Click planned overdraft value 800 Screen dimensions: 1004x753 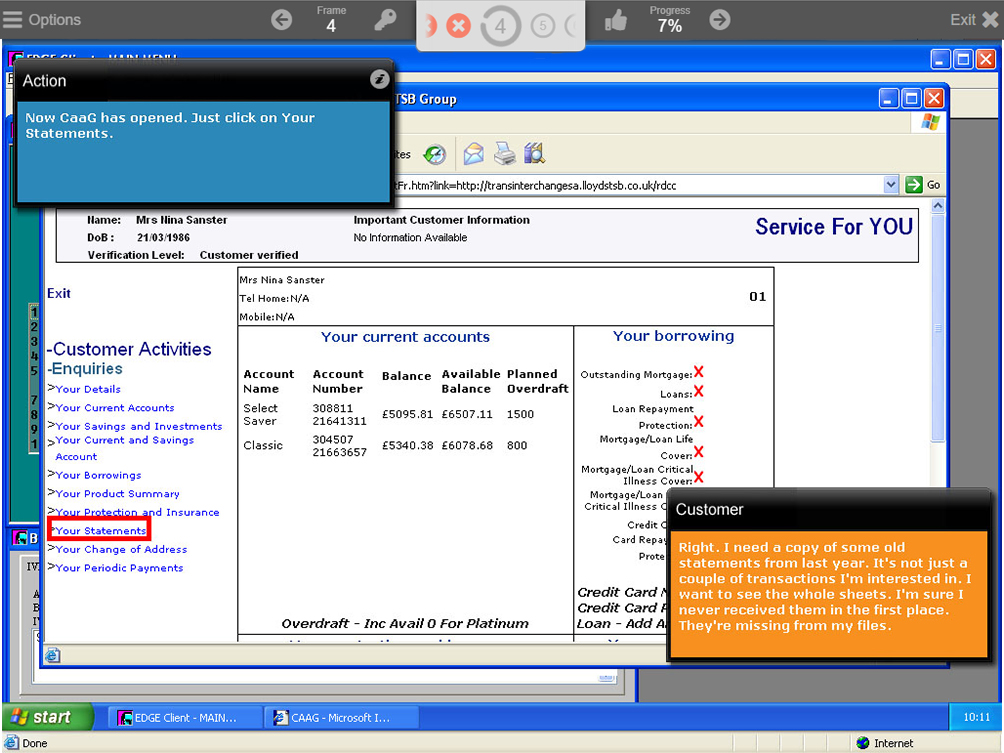point(517,445)
